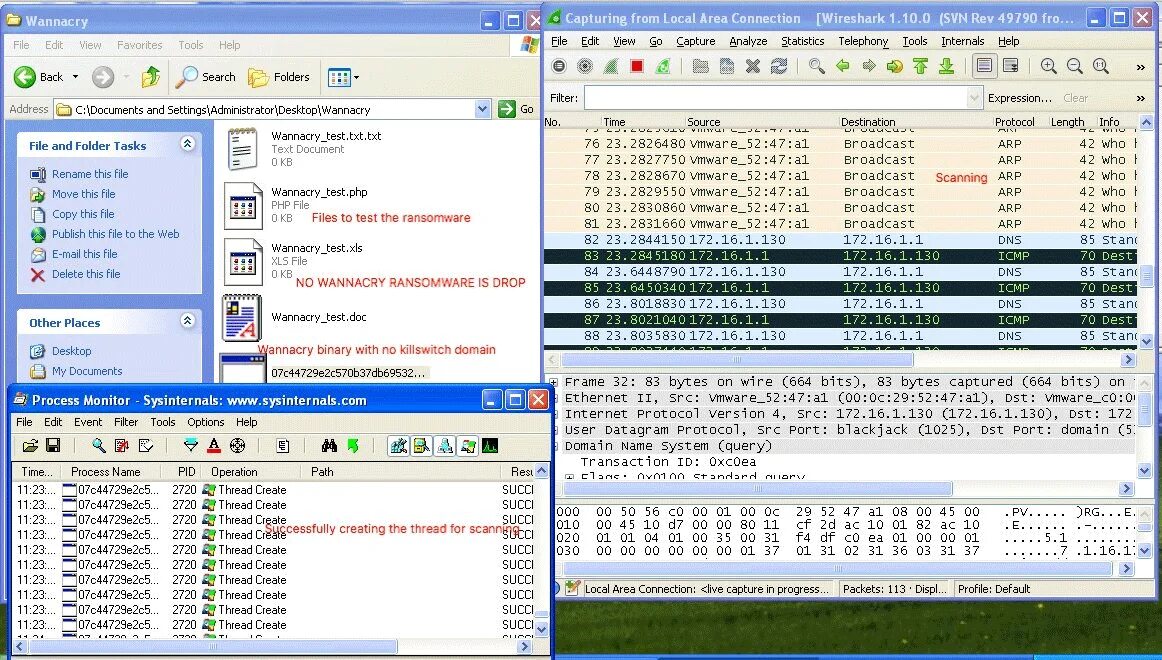Click the Wireshark Expression... button

(x=1019, y=98)
